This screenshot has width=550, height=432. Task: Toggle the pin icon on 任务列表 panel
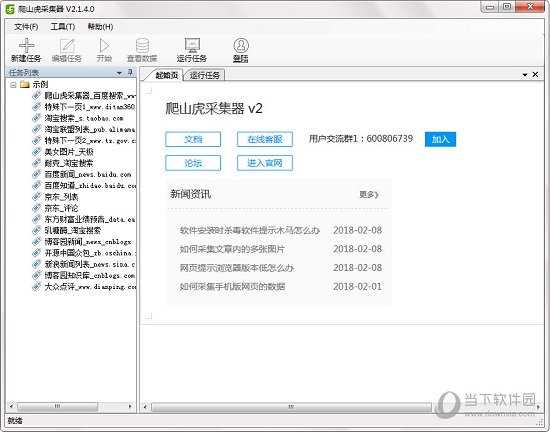(x=130, y=72)
